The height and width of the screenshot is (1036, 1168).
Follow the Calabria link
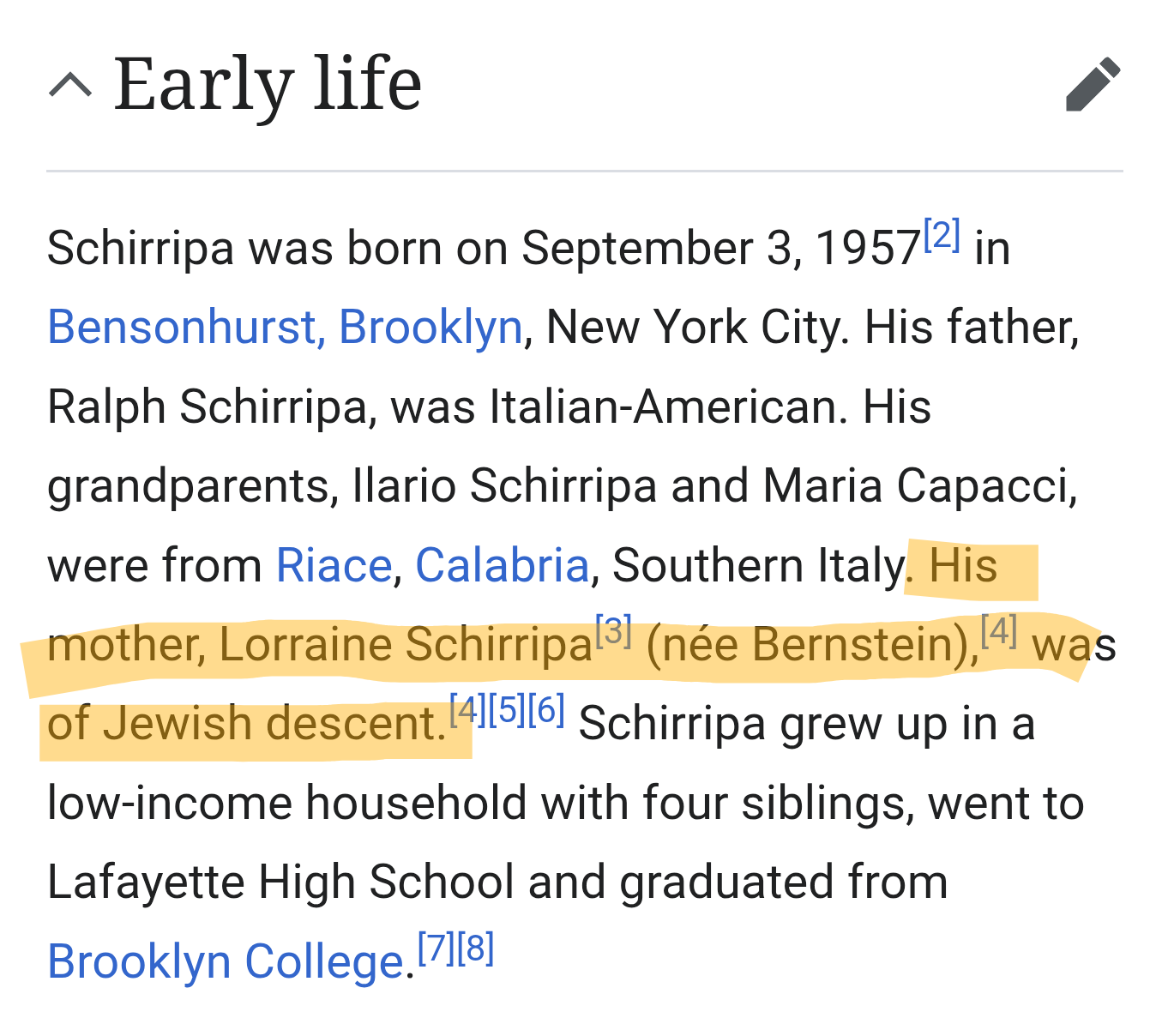coord(502,565)
